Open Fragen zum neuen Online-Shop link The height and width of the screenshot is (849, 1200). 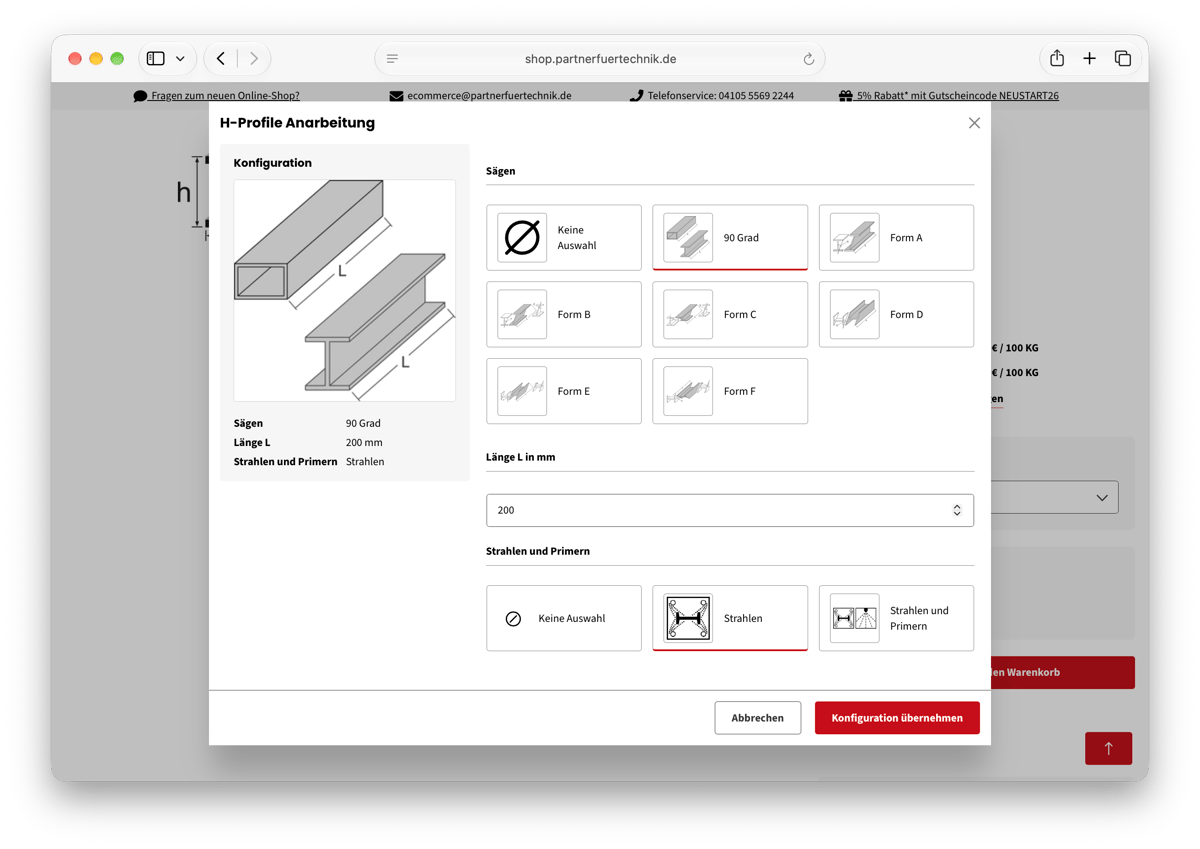point(225,96)
